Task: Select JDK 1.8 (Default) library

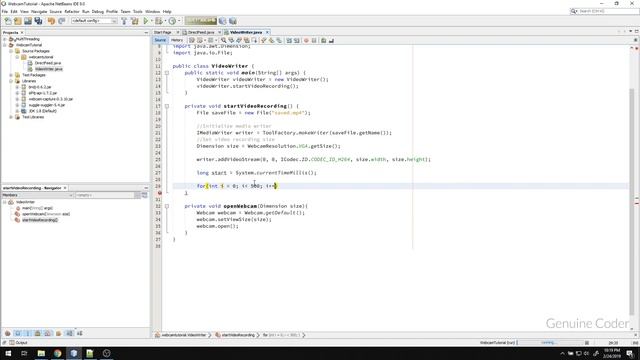Action: (42, 111)
